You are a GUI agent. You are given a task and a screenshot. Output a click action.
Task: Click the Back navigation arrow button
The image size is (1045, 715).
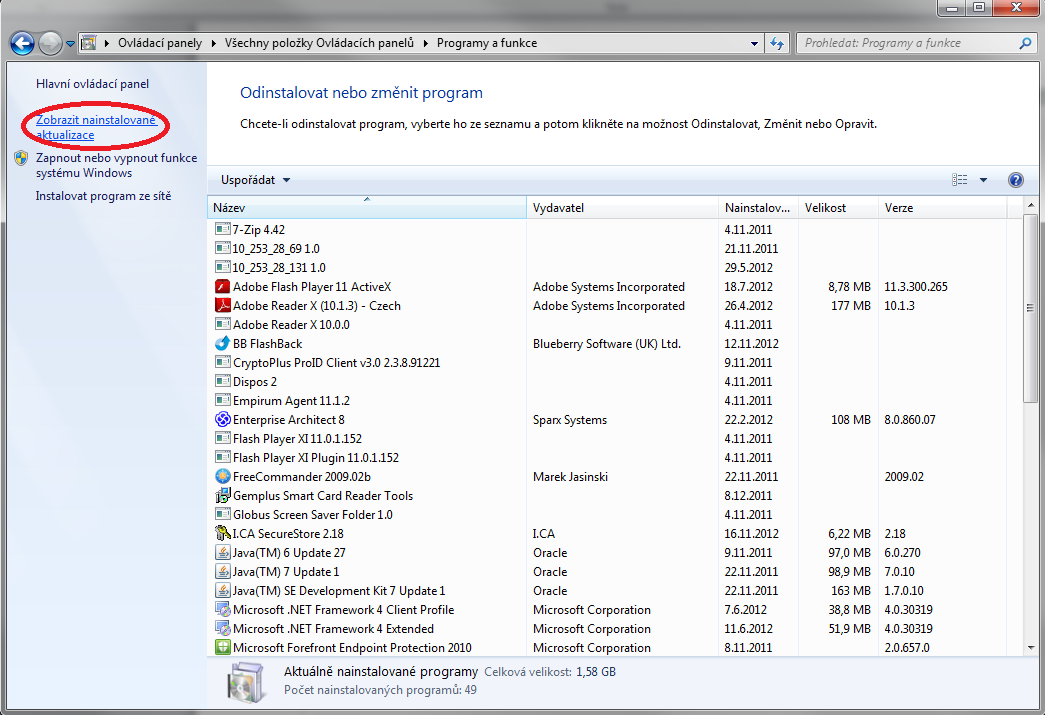(x=22, y=43)
